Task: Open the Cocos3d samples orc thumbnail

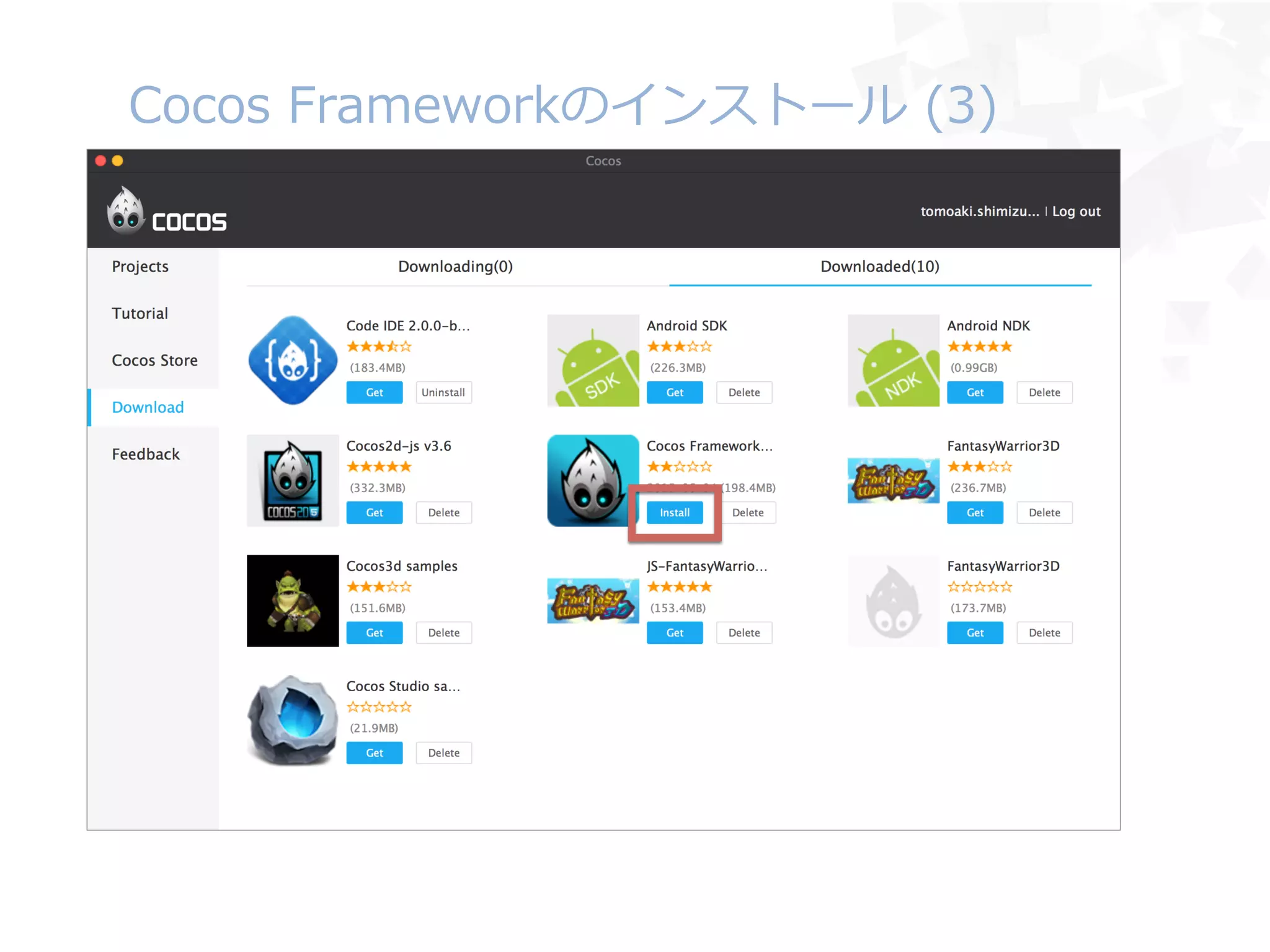Action: click(x=293, y=601)
